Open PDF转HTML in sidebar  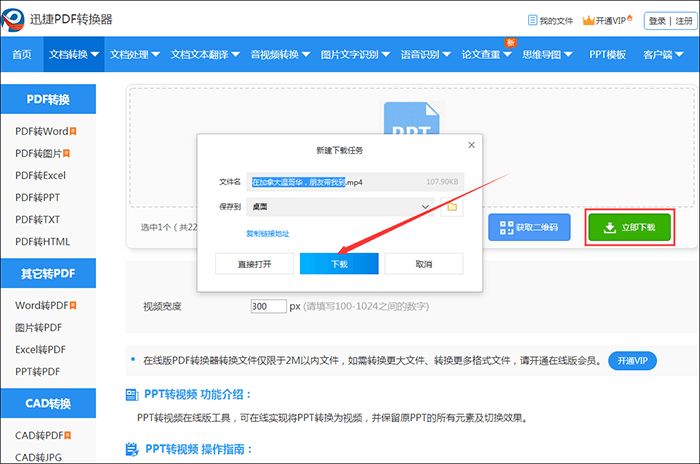[42, 242]
